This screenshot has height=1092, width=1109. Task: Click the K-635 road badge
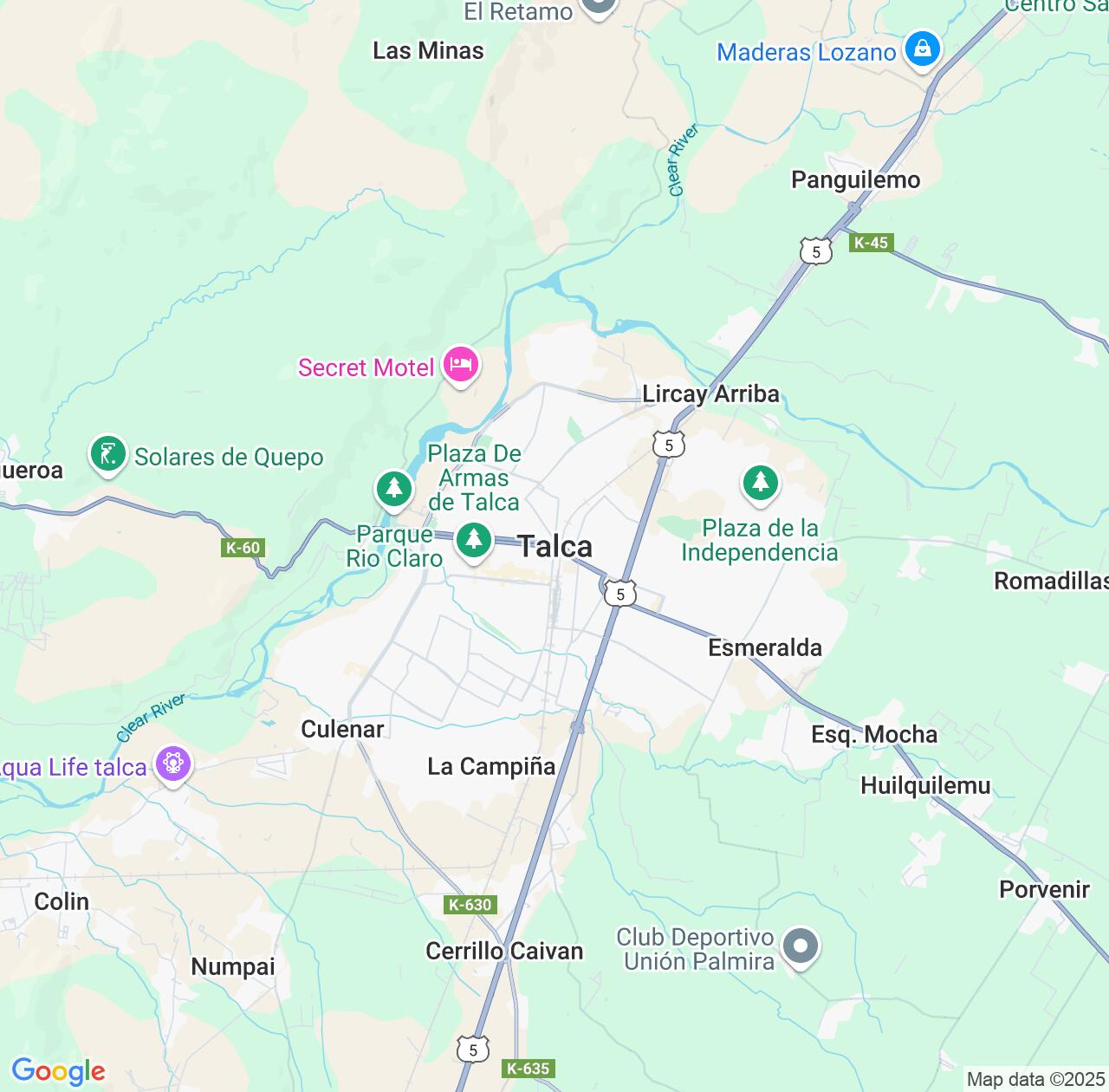(x=529, y=1069)
